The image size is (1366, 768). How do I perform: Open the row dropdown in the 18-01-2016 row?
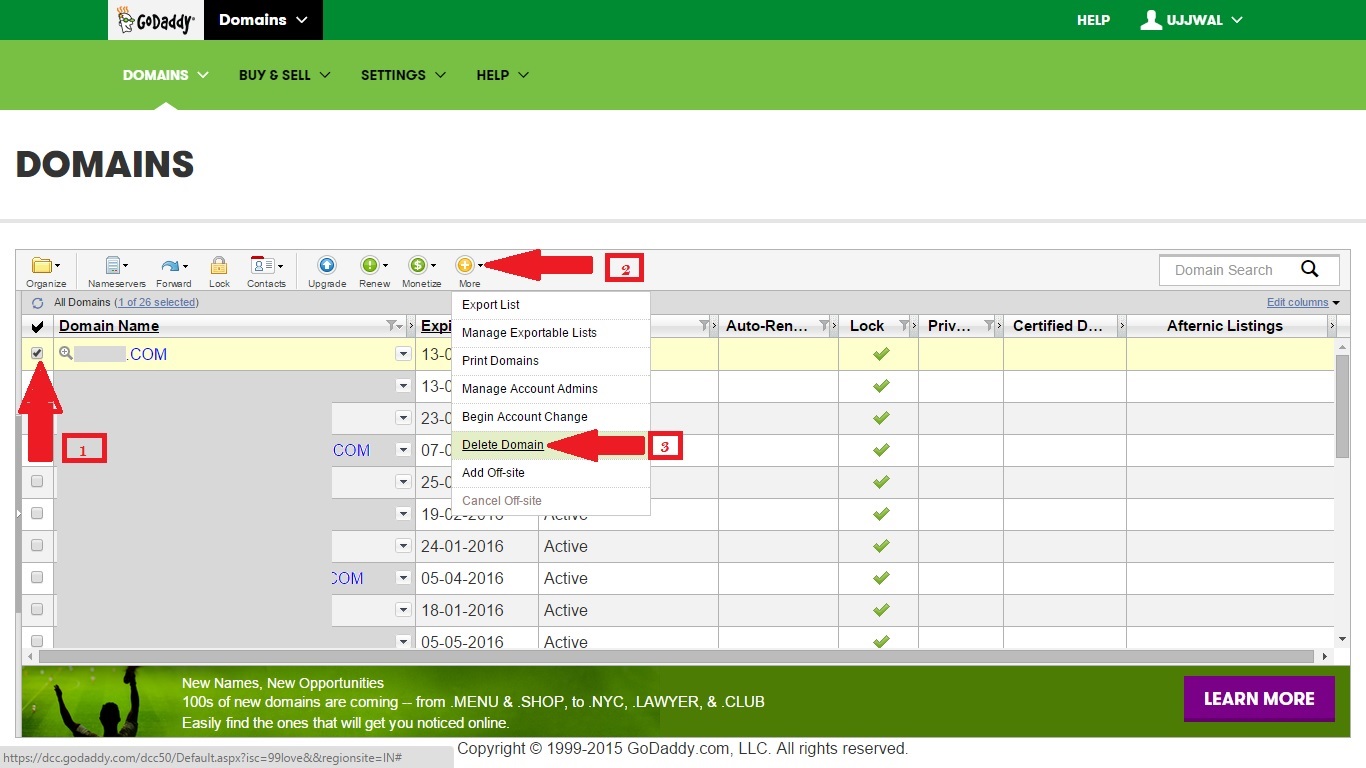pos(403,610)
